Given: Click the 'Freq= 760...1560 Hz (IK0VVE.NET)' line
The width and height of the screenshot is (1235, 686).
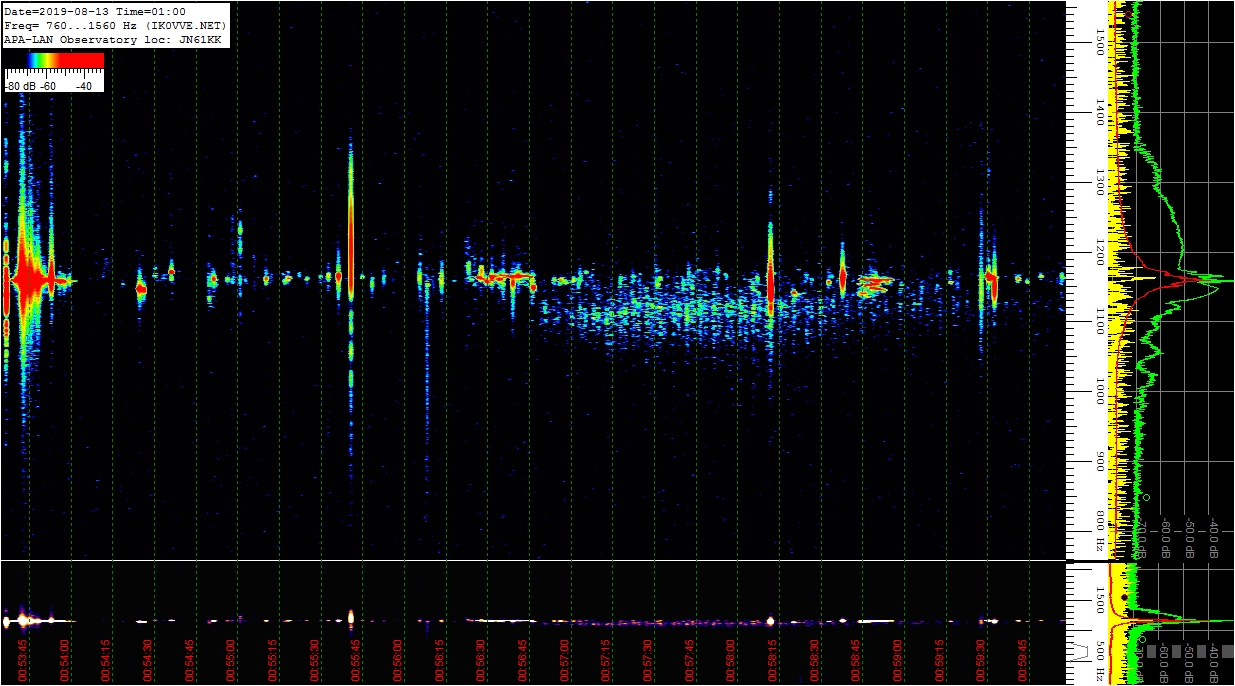Looking at the screenshot, I should pos(116,25).
